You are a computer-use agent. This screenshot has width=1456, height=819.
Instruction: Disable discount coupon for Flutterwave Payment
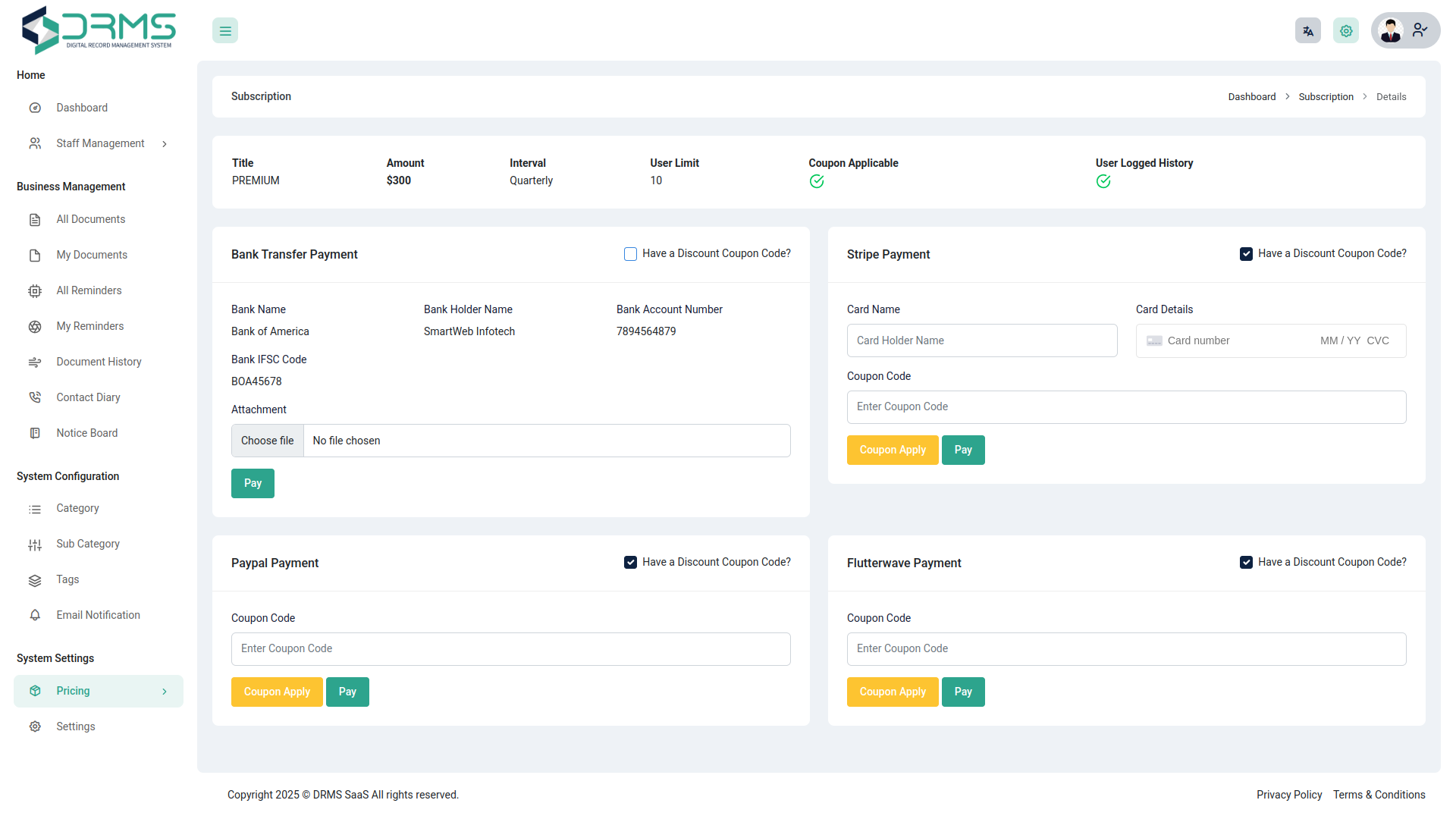tap(1246, 562)
